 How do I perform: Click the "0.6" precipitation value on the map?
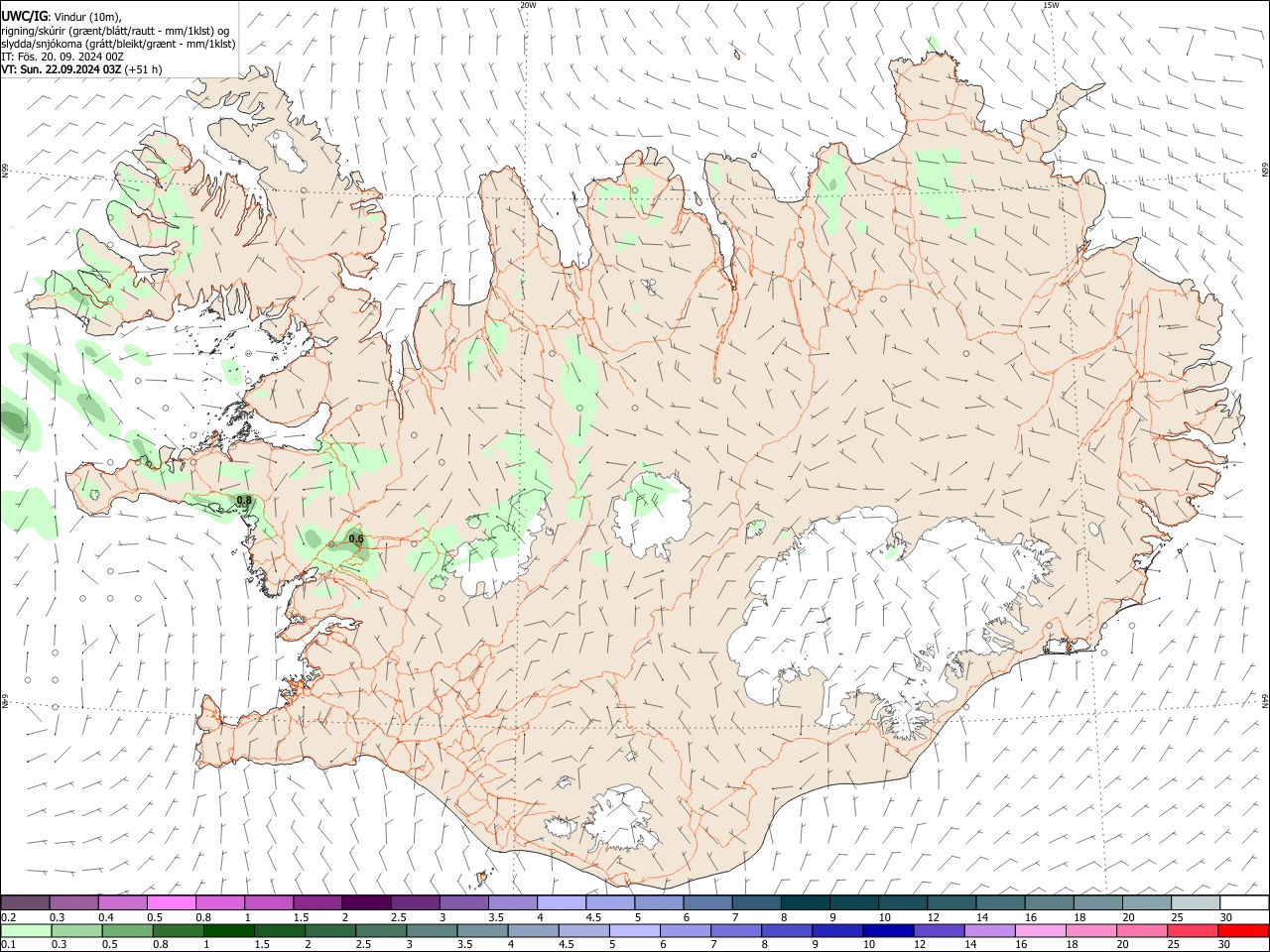356,538
